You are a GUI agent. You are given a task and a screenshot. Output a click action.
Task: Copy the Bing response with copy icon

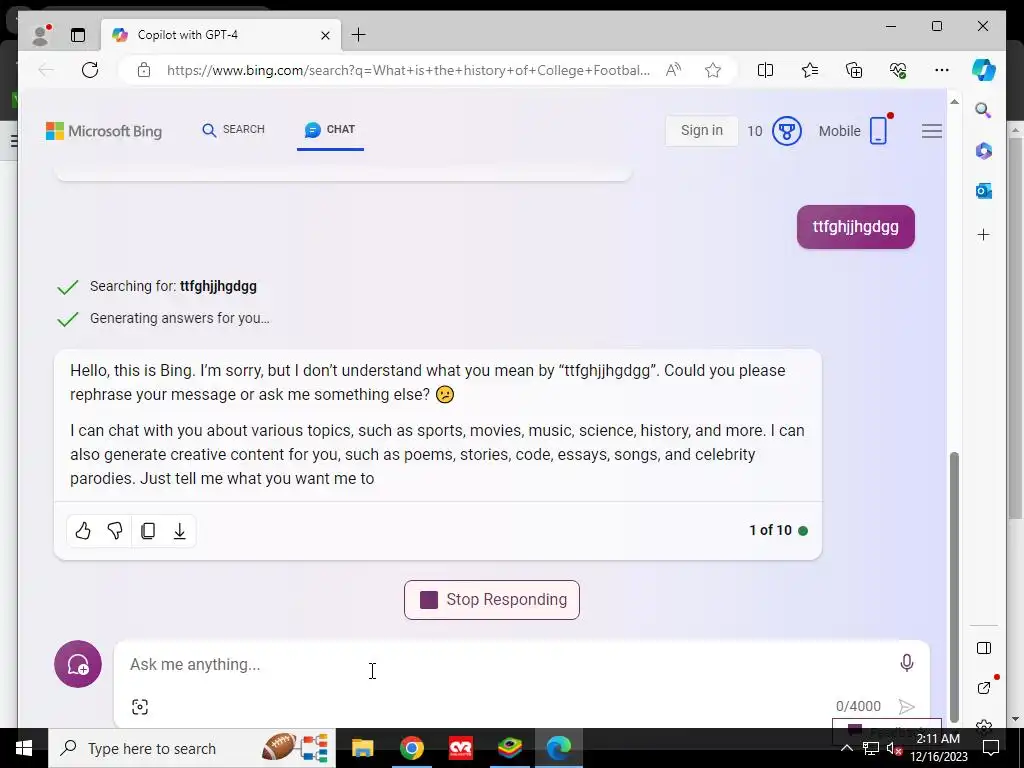[148, 531]
